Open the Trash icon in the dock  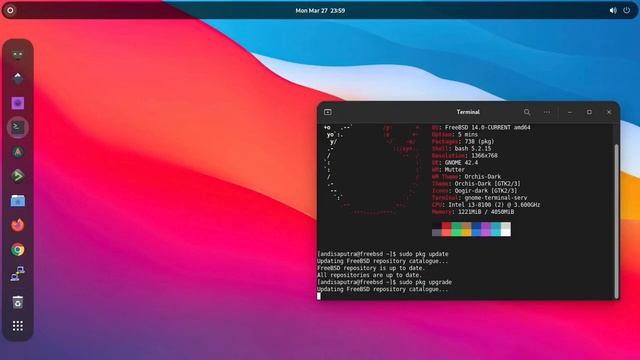(18, 302)
